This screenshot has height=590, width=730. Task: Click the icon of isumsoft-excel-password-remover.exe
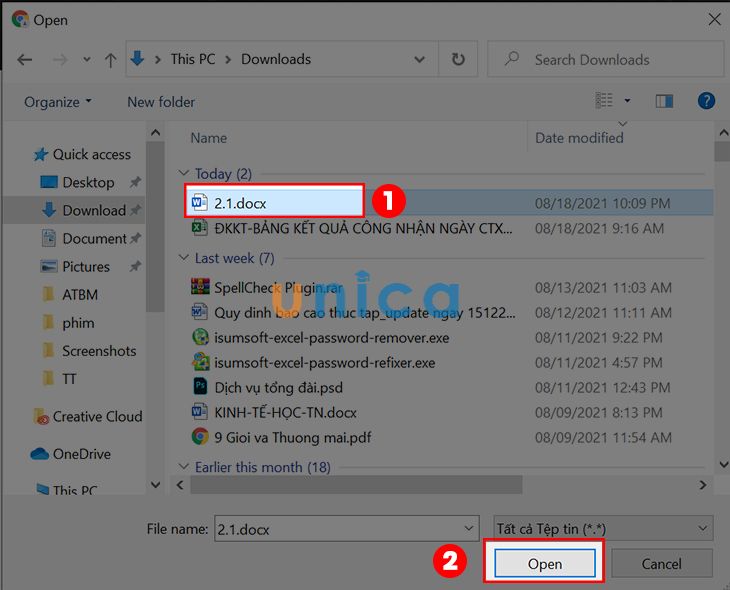click(x=200, y=337)
